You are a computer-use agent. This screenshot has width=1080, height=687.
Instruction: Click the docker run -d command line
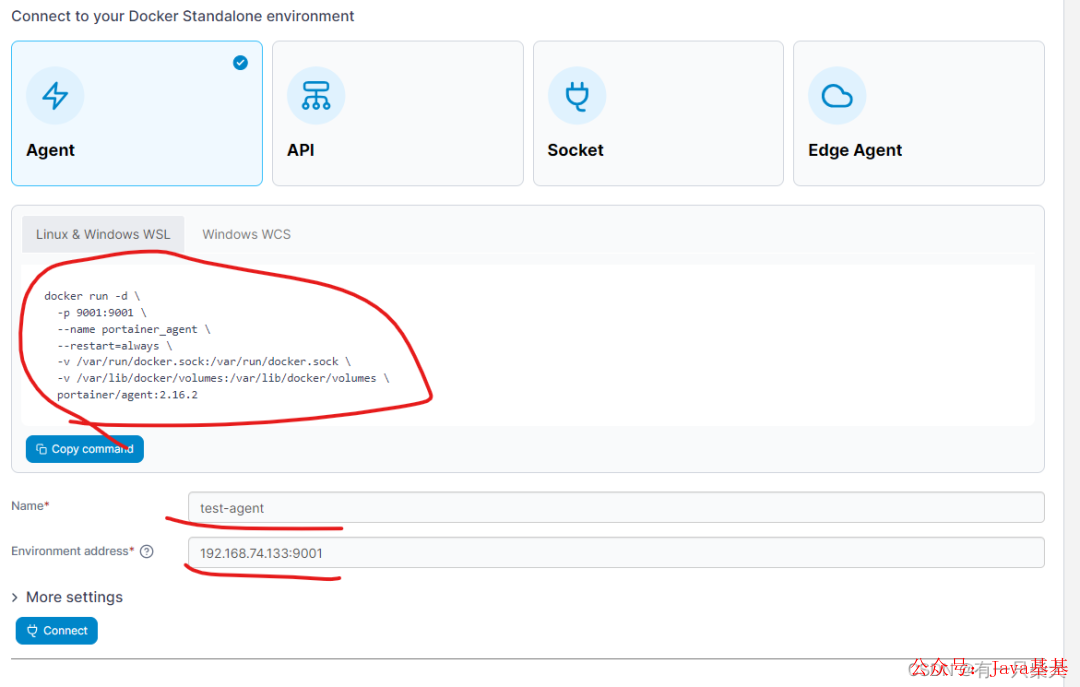[x=92, y=296]
